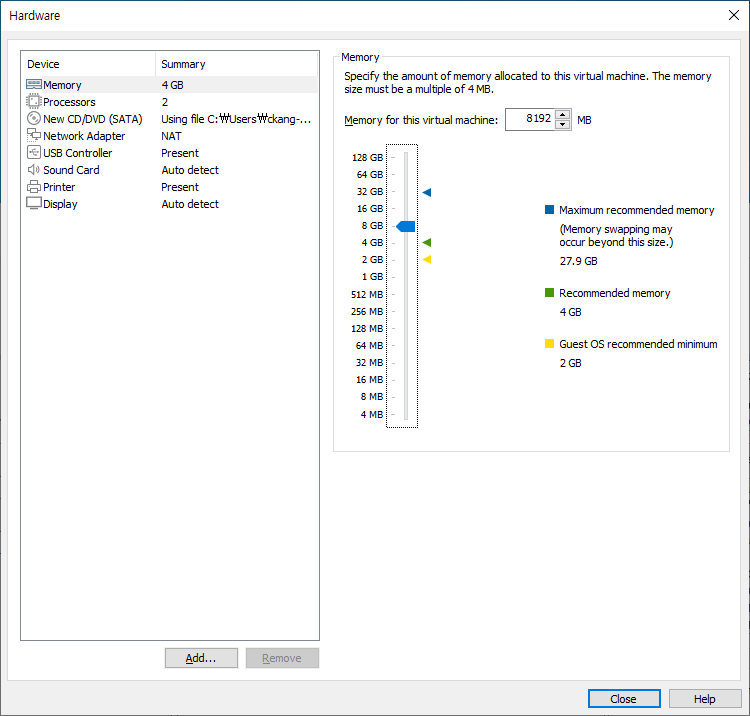The height and width of the screenshot is (716, 750).
Task: Select the Printer device
Action: 171,187
